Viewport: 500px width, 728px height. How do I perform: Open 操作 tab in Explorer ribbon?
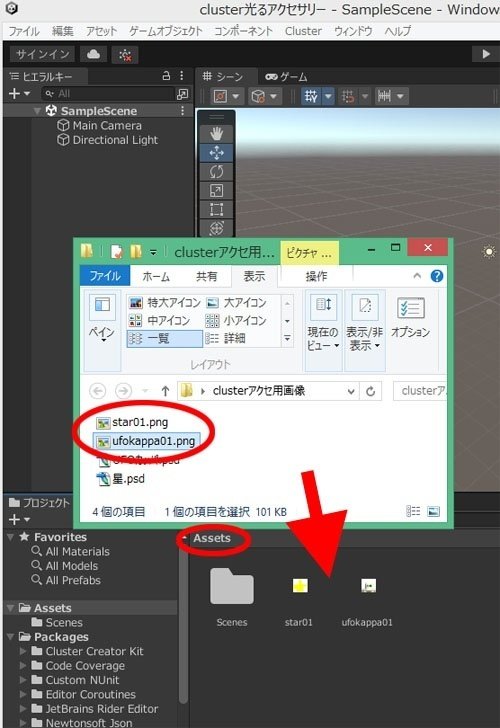[316, 276]
